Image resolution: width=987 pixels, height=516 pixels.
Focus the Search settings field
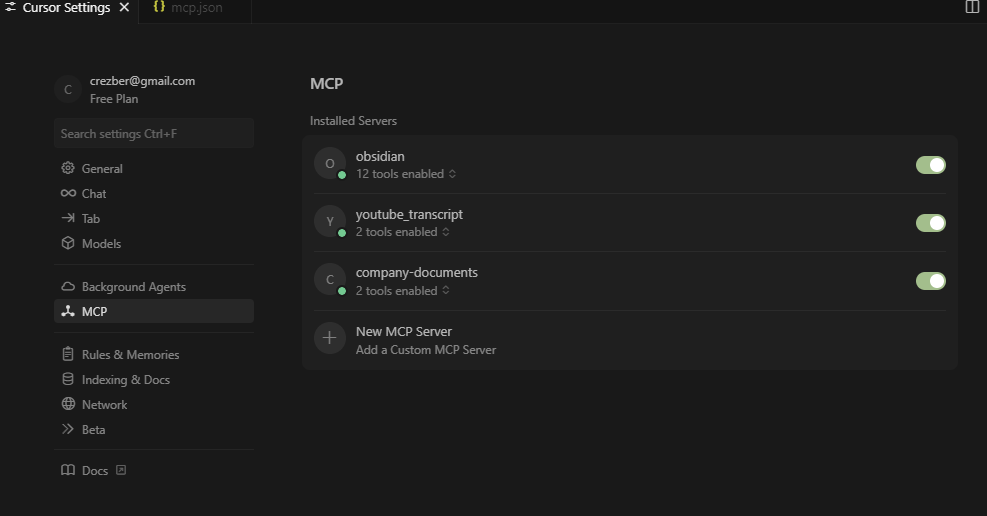coord(154,133)
